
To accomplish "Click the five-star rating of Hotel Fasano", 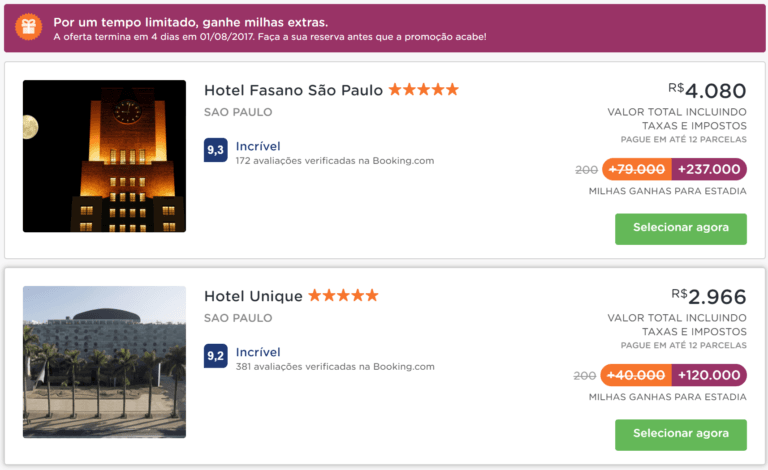I will 424,90.
